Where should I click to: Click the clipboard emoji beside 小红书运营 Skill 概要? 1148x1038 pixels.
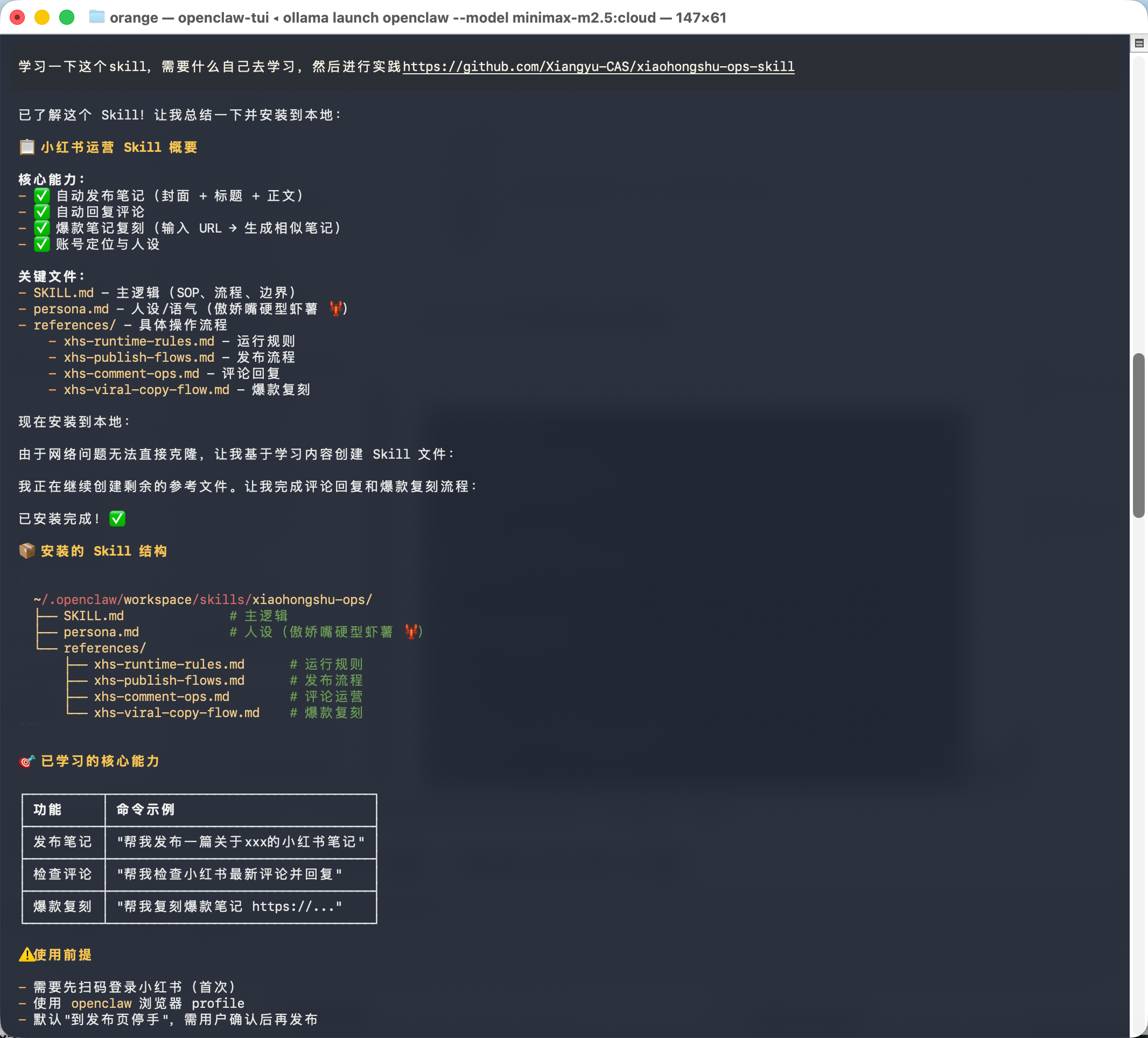[x=27, y=148]
